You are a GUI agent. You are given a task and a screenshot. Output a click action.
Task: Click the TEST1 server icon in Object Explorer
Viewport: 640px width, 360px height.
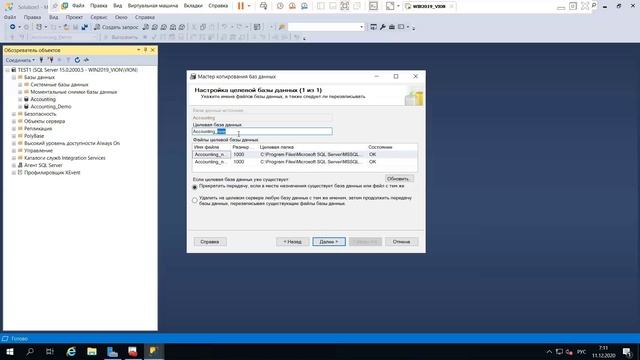pyautogui.click(x=13, y=70)
